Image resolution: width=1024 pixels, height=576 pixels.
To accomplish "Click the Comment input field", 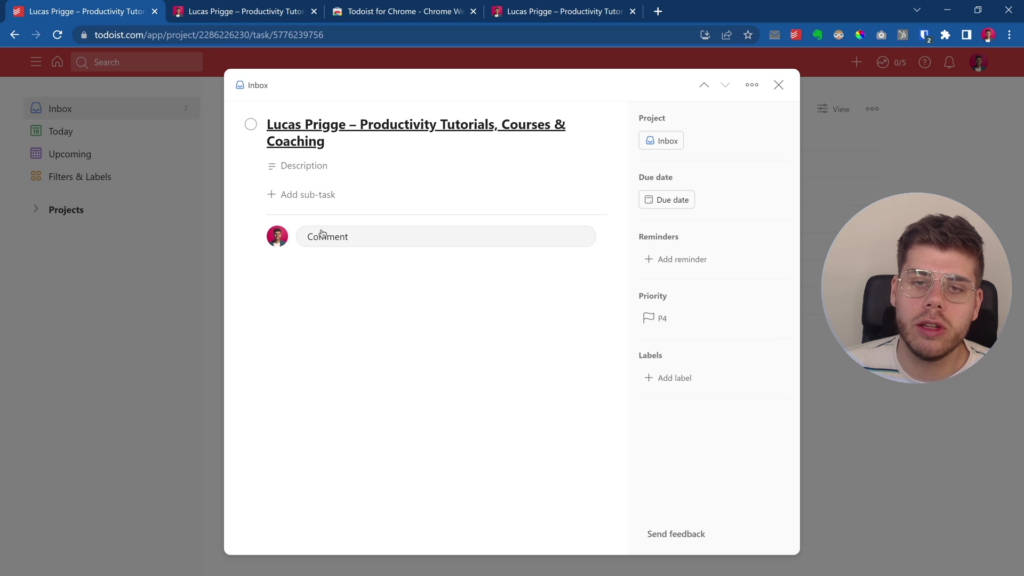I will tap(445, 236).
